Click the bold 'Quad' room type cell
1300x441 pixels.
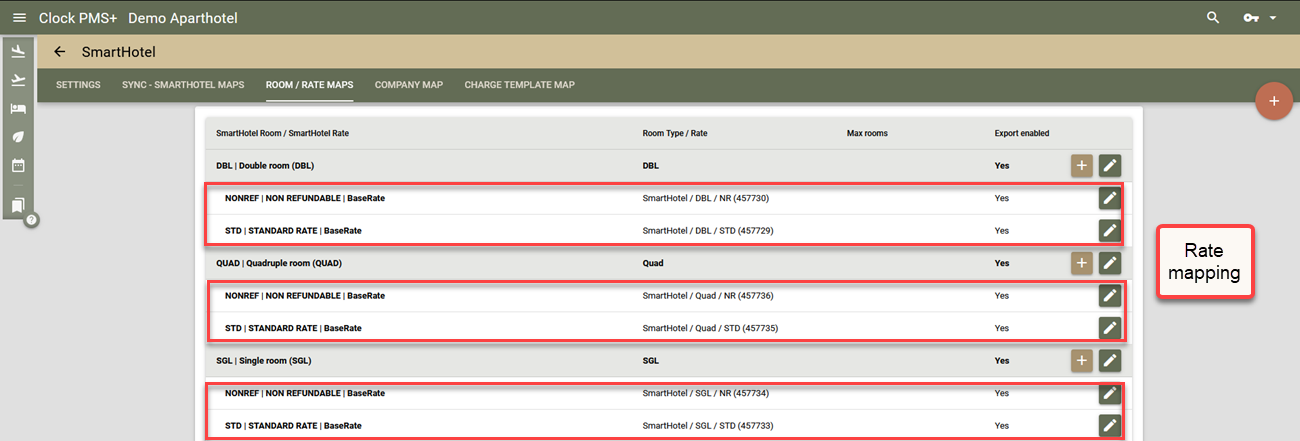652,263
